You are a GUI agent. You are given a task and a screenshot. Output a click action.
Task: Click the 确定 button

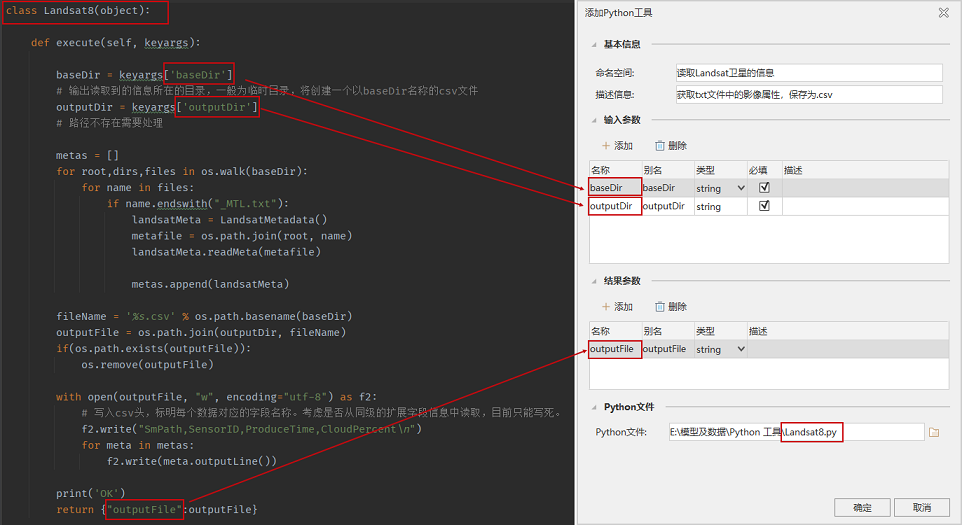[x=862, y=507]
